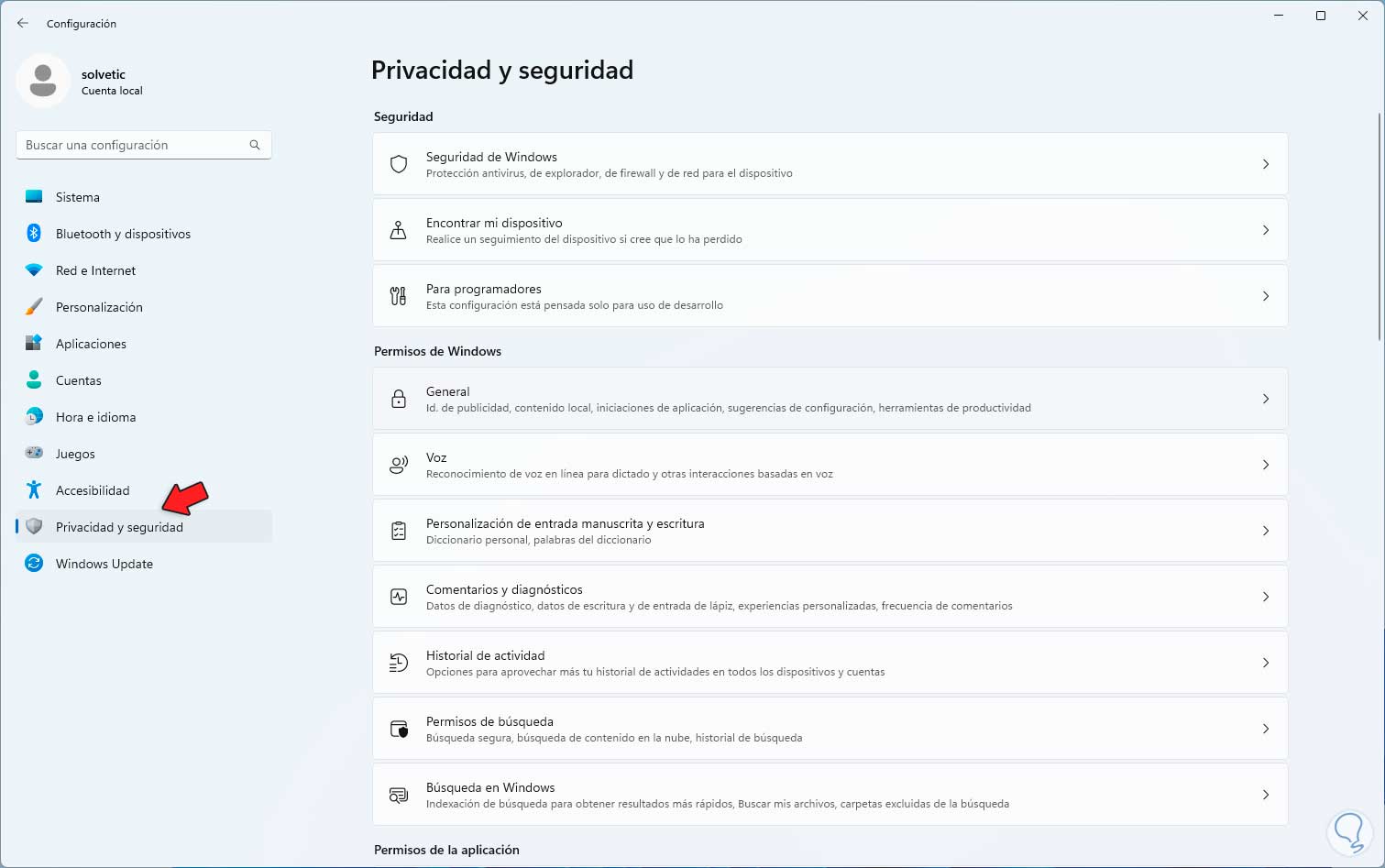The height and width of the screenshot is (868, 1385).
Task: Go to Red e Internet settings
Action: 95,270
